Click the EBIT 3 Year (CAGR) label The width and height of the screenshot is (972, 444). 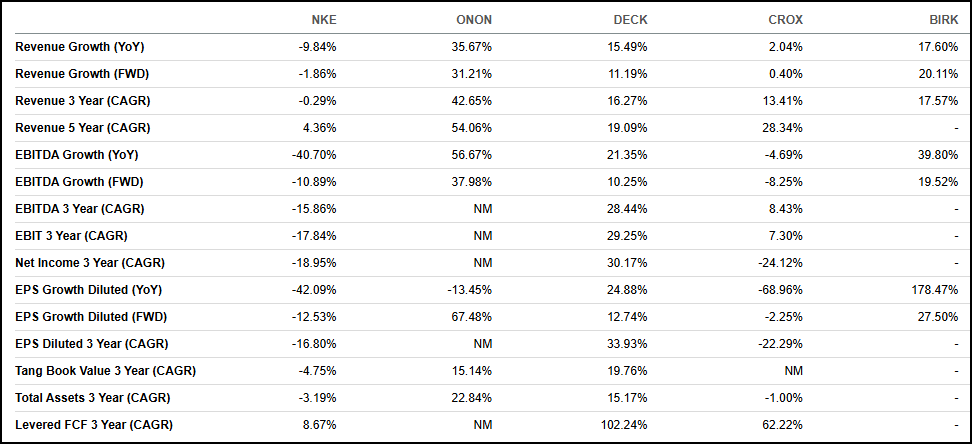click(x=71, y=236)
